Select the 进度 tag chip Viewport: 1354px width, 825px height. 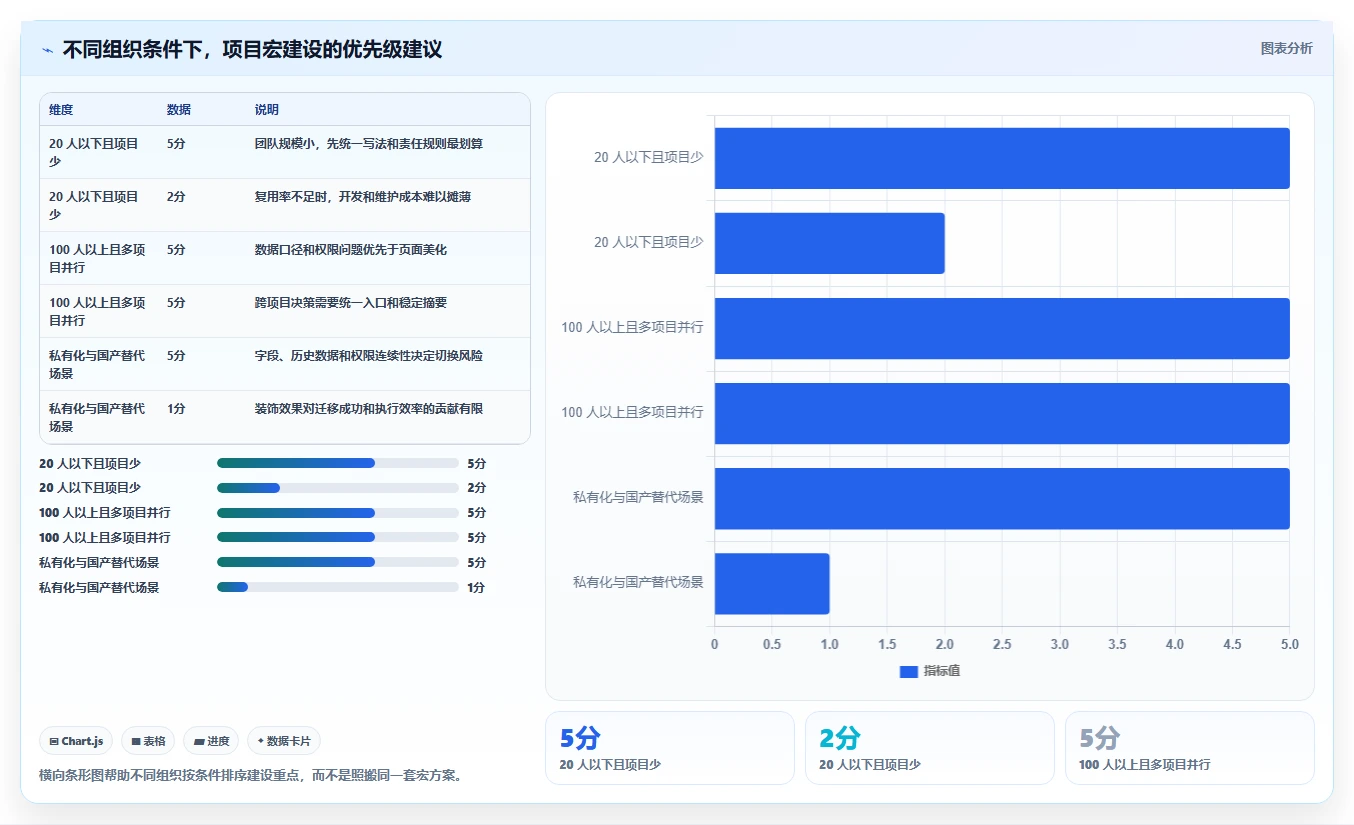(x=211, y=741)
